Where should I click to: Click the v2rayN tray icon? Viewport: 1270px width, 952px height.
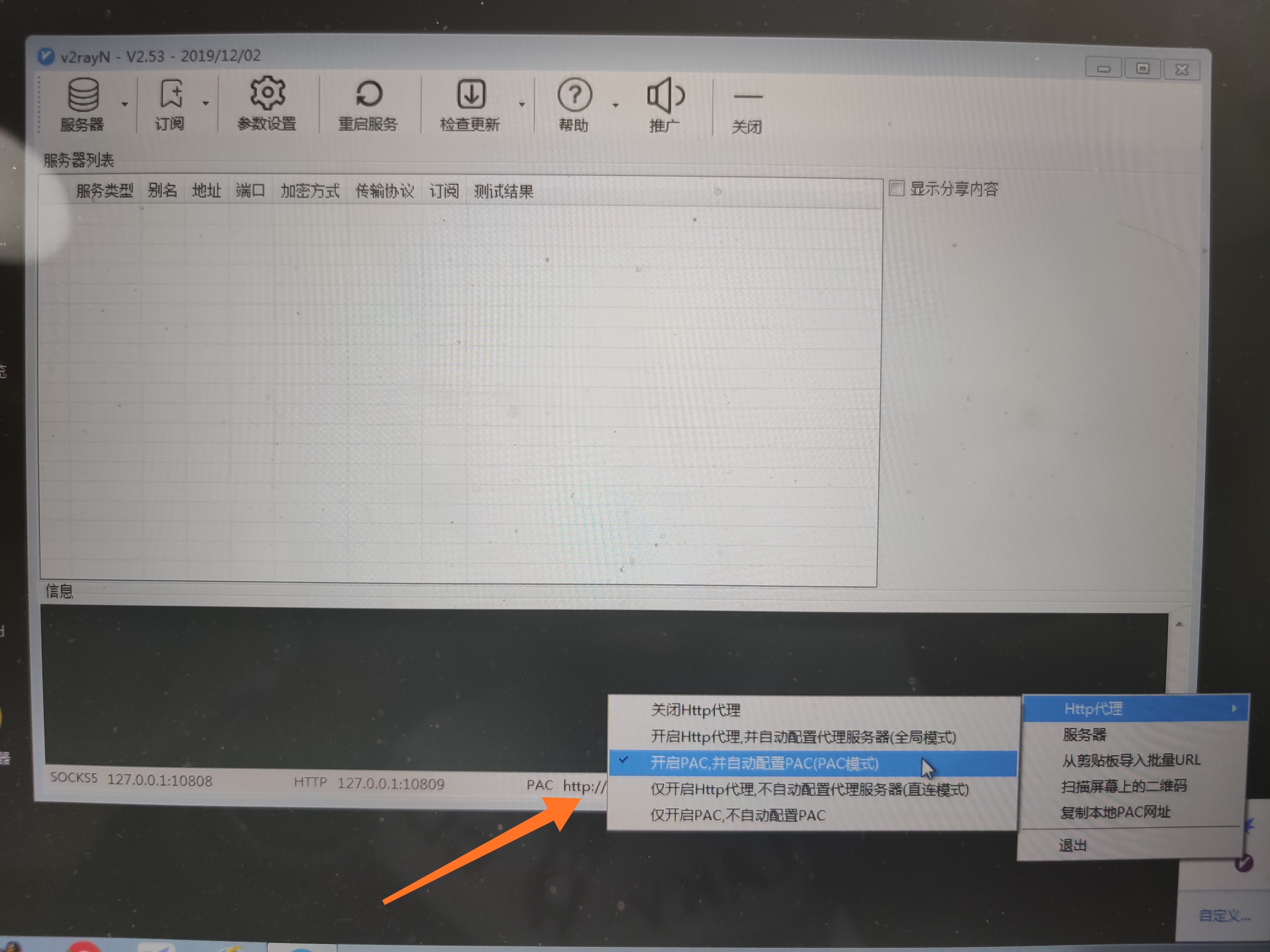(1244, 863)
